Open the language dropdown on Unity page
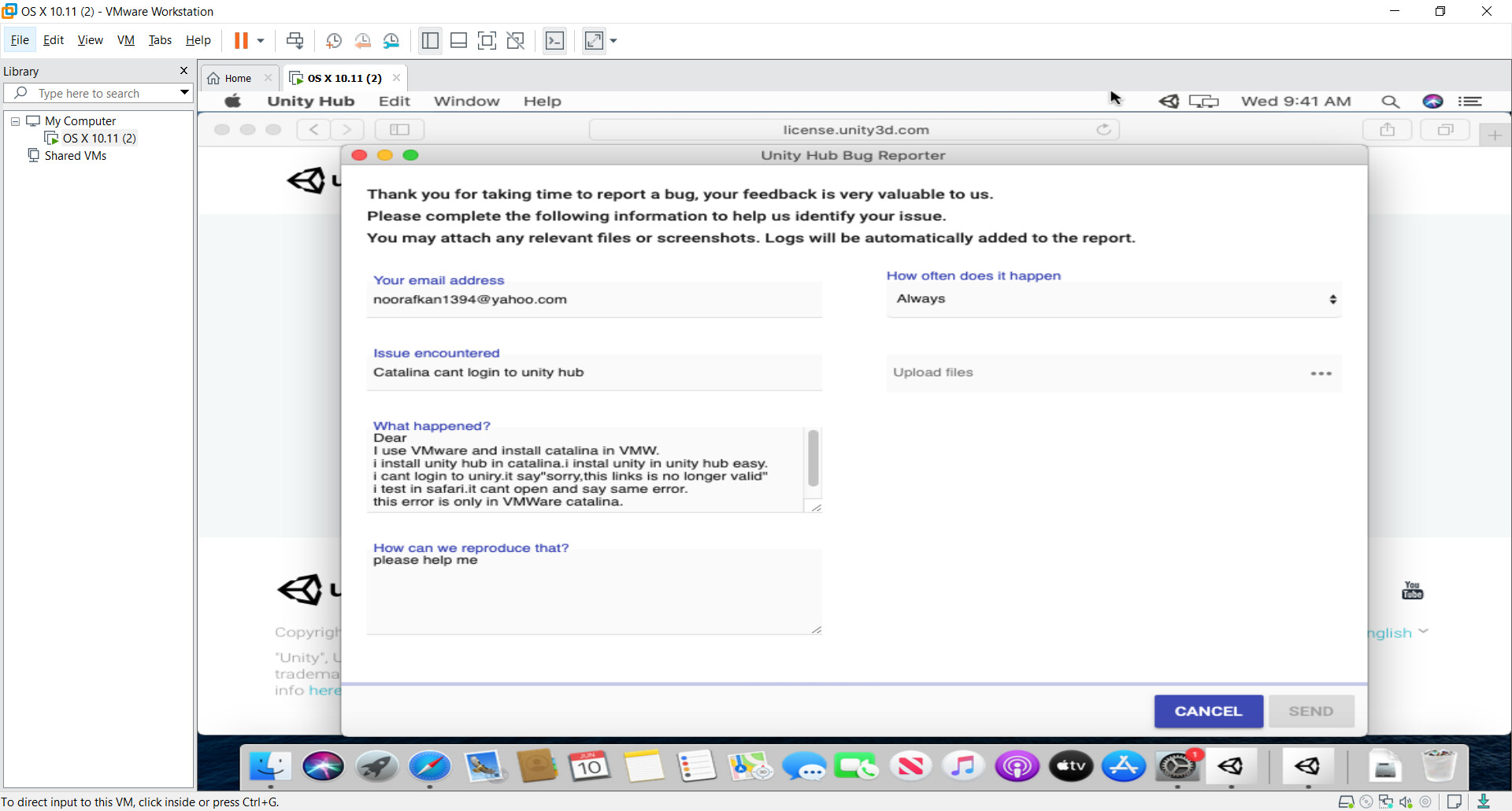 (1399, 632)
